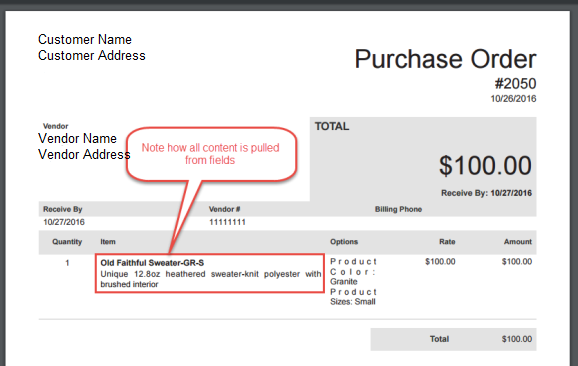
Task: Click the quantity value '1'
Action: 67,263
